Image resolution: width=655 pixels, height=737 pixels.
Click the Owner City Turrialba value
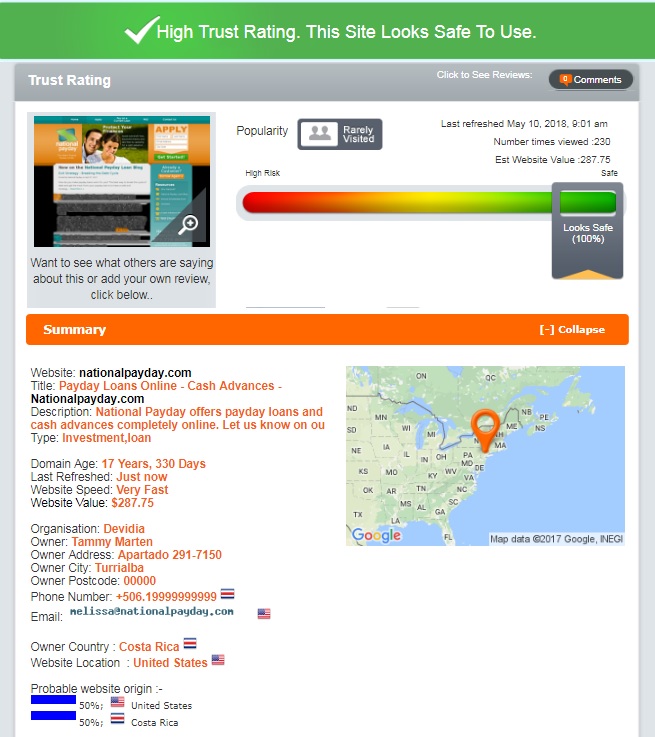(119, 567)
